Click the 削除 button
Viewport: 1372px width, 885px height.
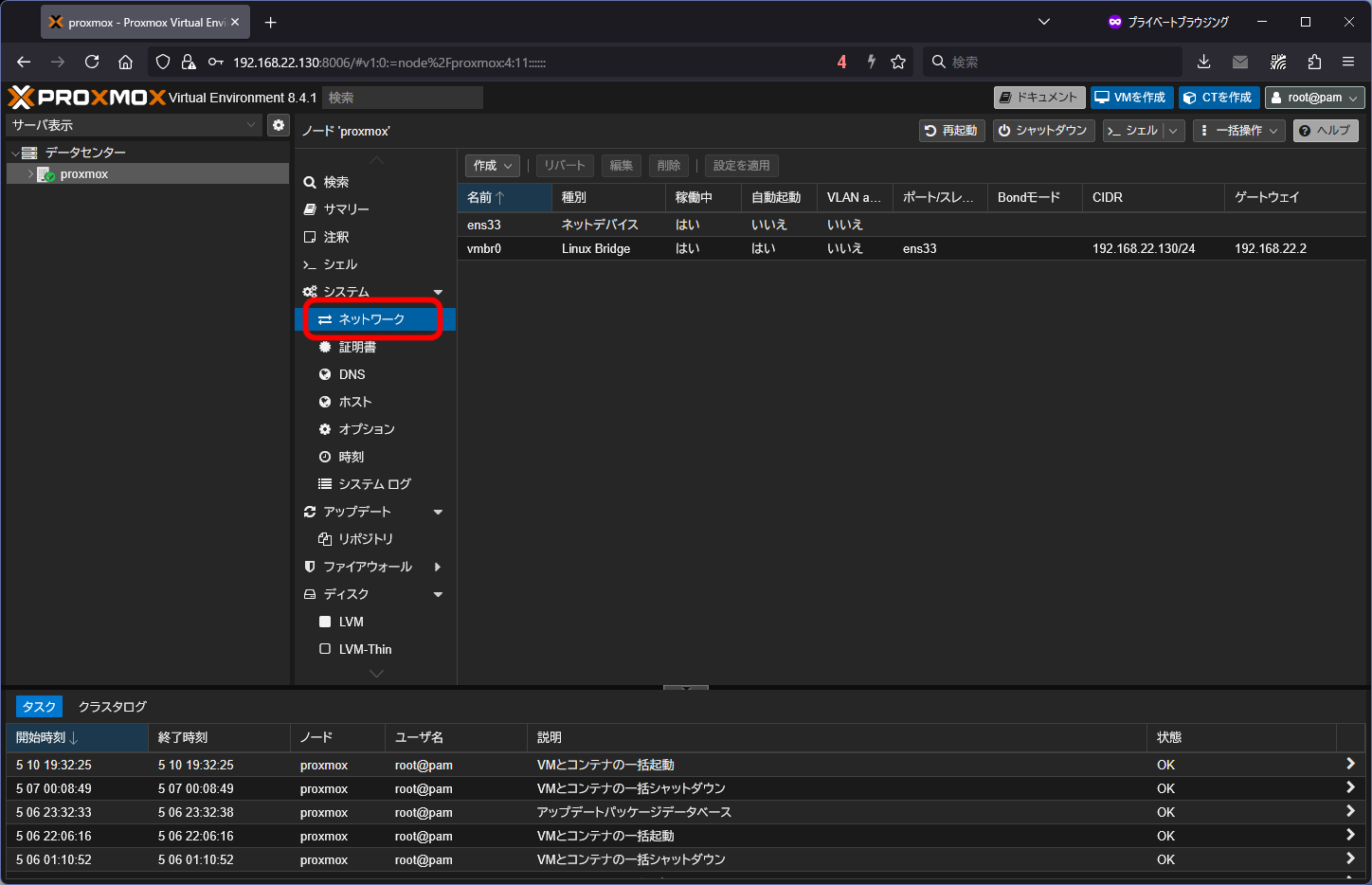(x=669, y=166)
